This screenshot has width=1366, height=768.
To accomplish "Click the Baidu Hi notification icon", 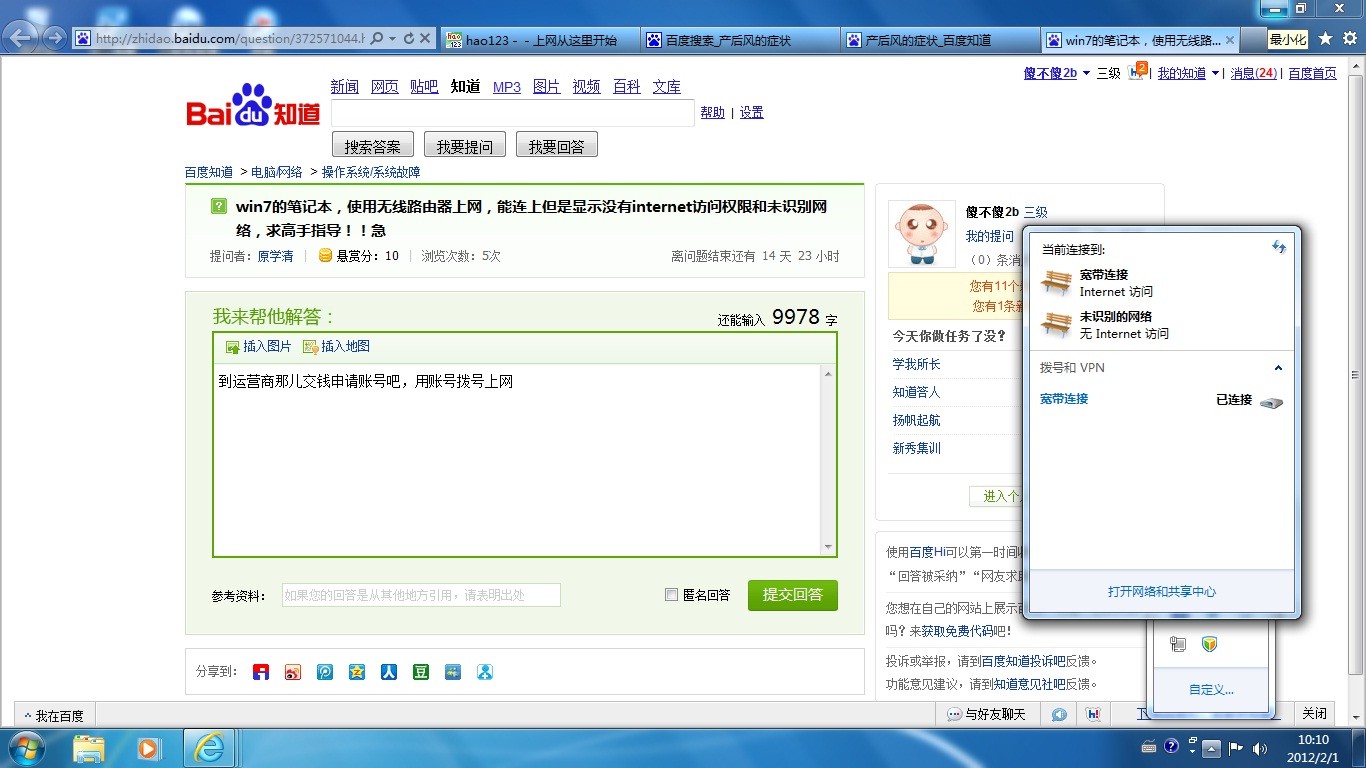I will pos(1137,71).
